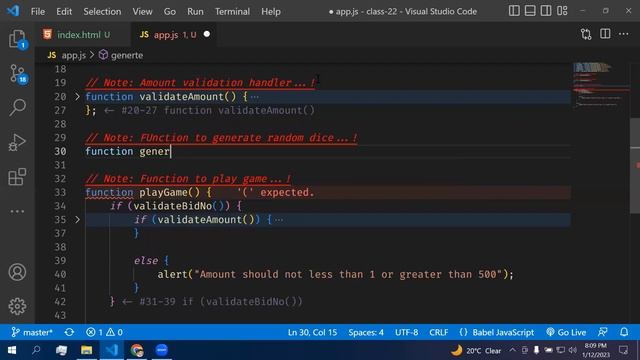The width and height of the screenshot is (640, 360).
Task: Open the Terminal menu
Action: tap(232, 11)
